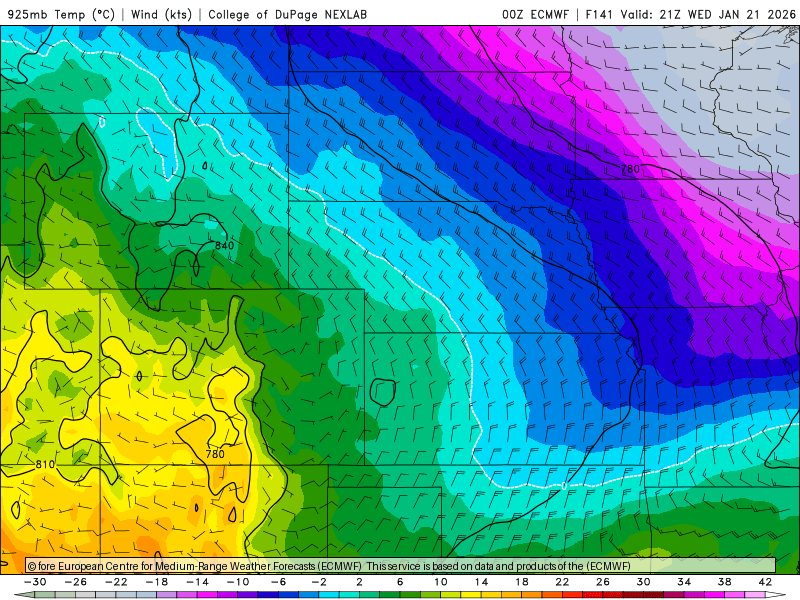Click the positive '6' color scale label
Image resolution: width=800 pixels, height=600 pixels.
click(400, 582)
